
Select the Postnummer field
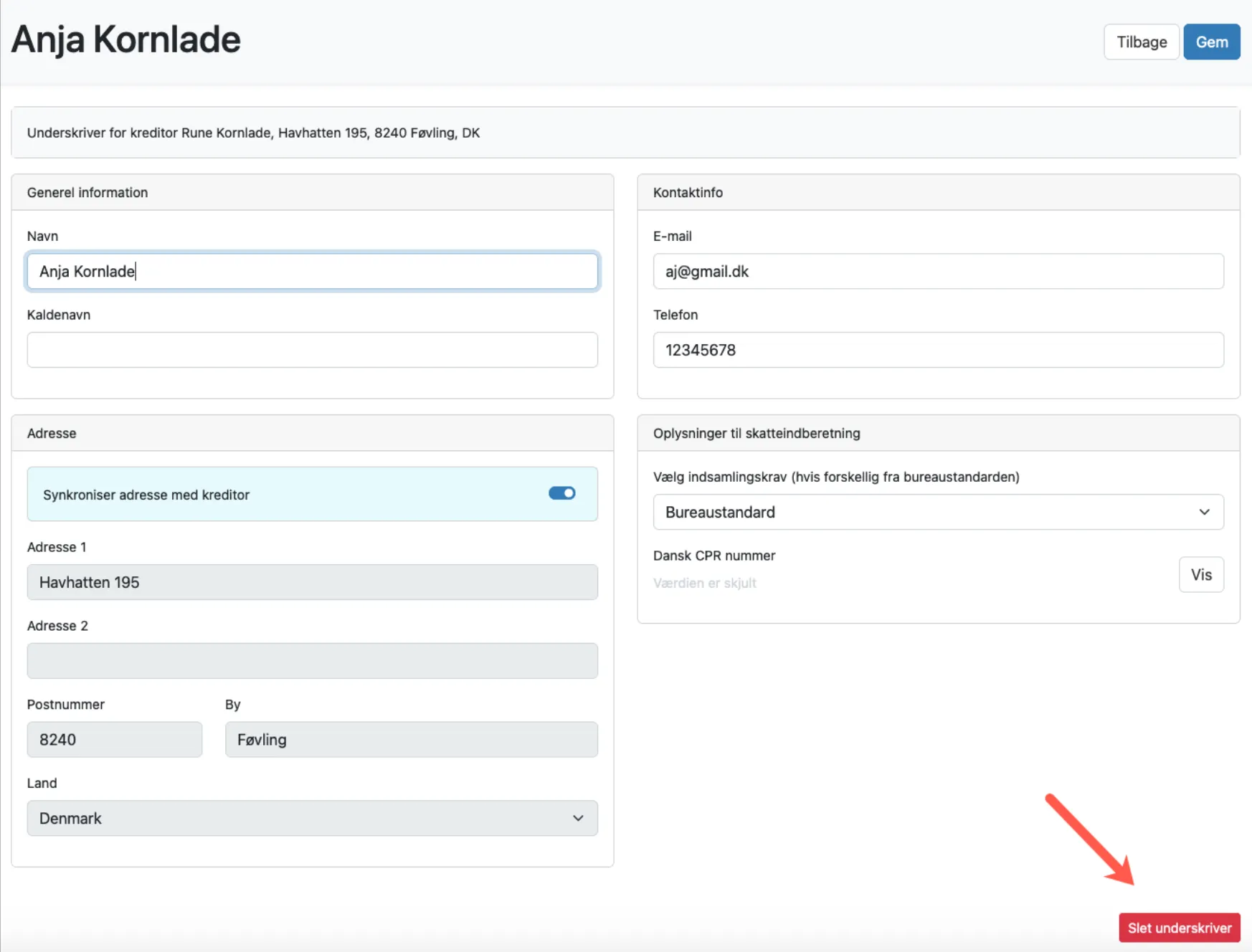115,740
